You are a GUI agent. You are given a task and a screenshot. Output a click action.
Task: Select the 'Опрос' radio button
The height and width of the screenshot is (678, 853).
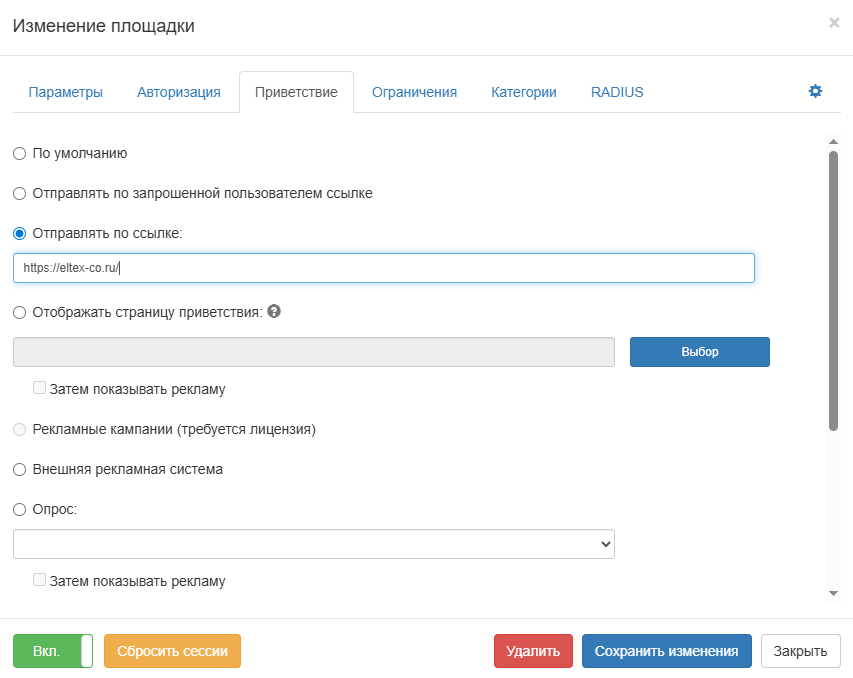coord(20,509)
